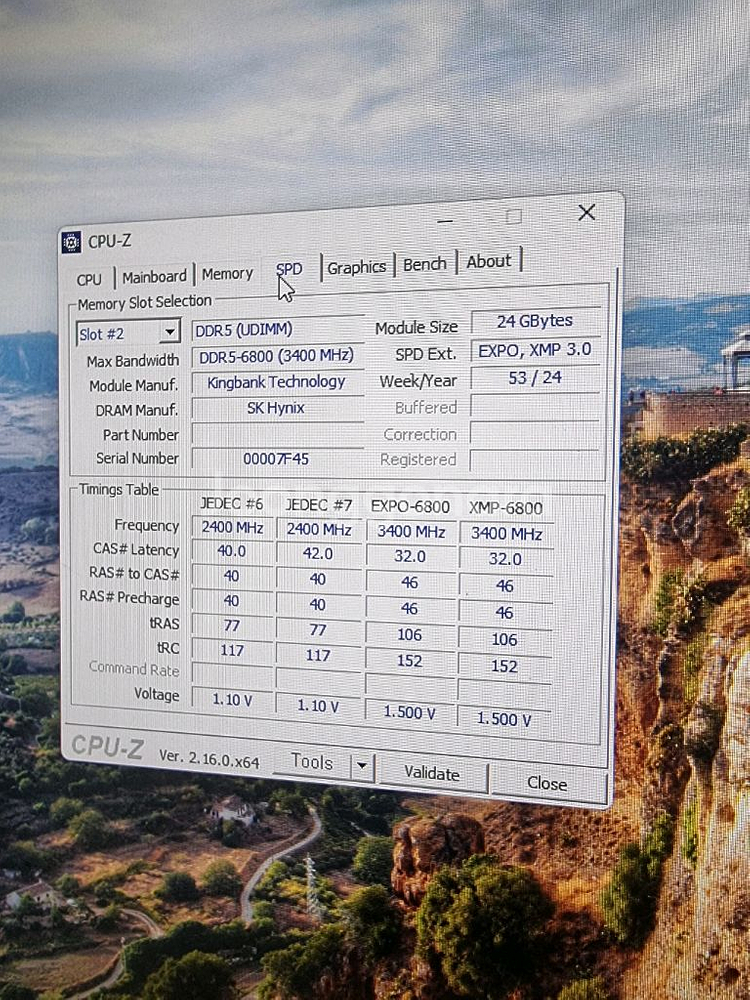This screenshot has height=1000, width=750.
Task: Click the Kingbank Technology manufacturer field
Action: (277, 382)
